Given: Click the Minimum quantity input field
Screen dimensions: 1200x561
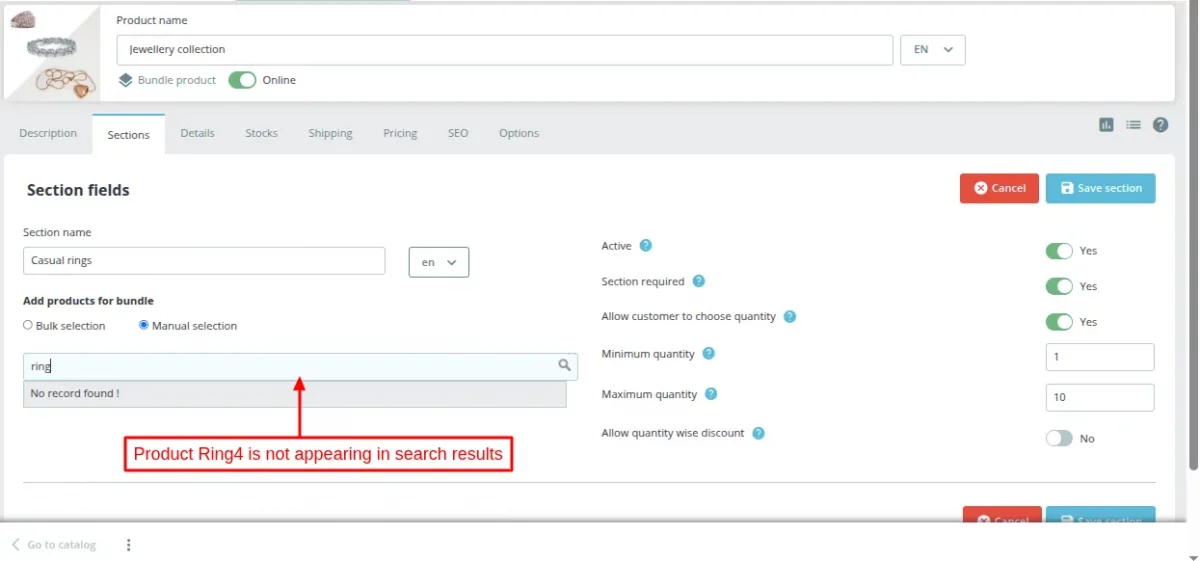Looking at the screenshot, I should point(1100,357).
